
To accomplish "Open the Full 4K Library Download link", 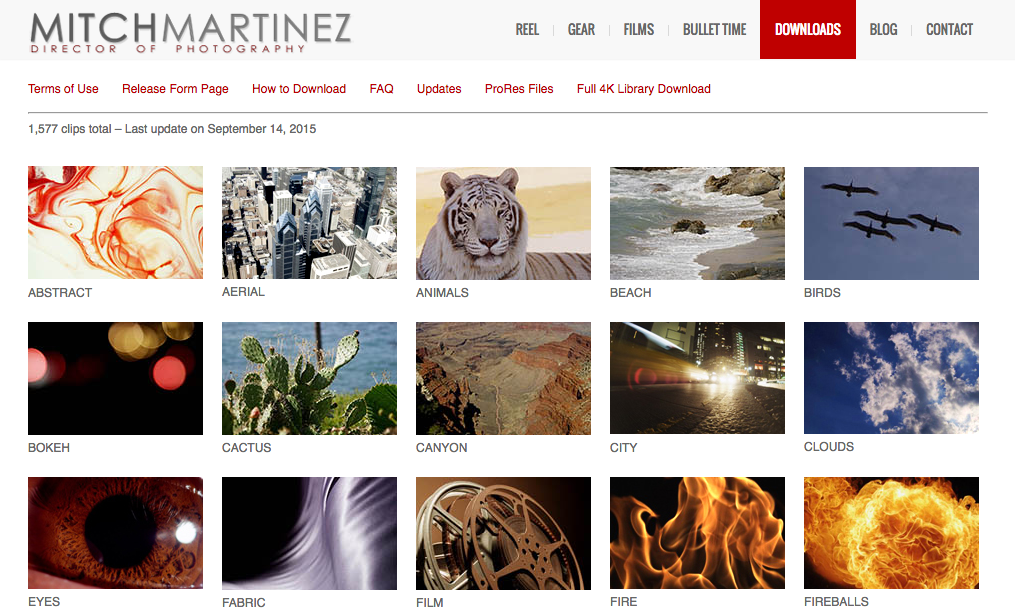I will 643,89.
